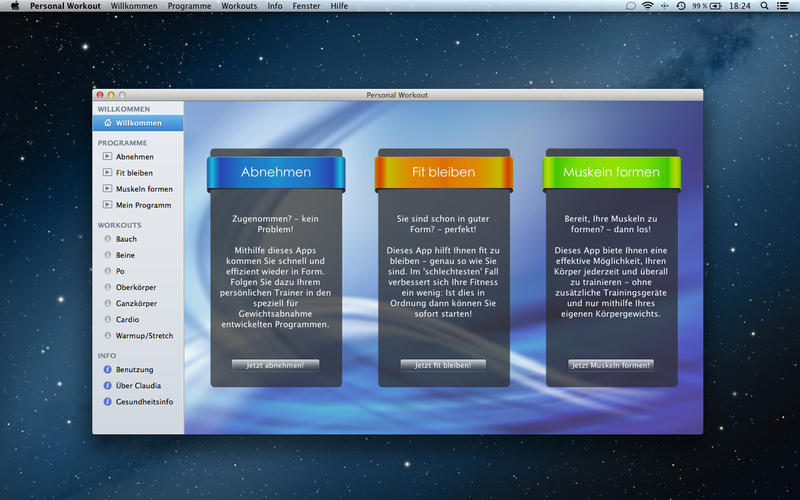Click the info icon beside Benutzung

tap(107, 370)
